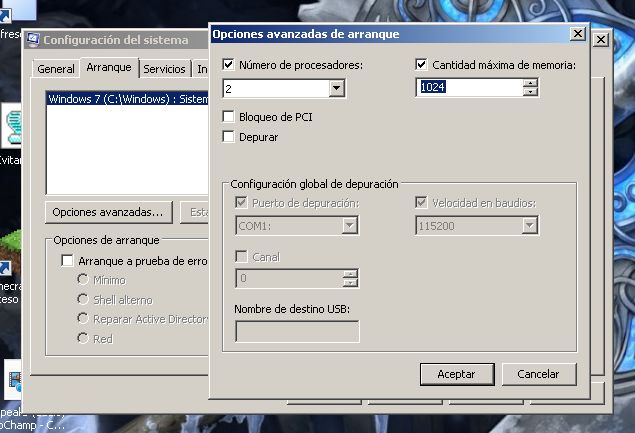
Task: Click the scroll-shaped desktop icon at left edge
Action: (13, 126)
